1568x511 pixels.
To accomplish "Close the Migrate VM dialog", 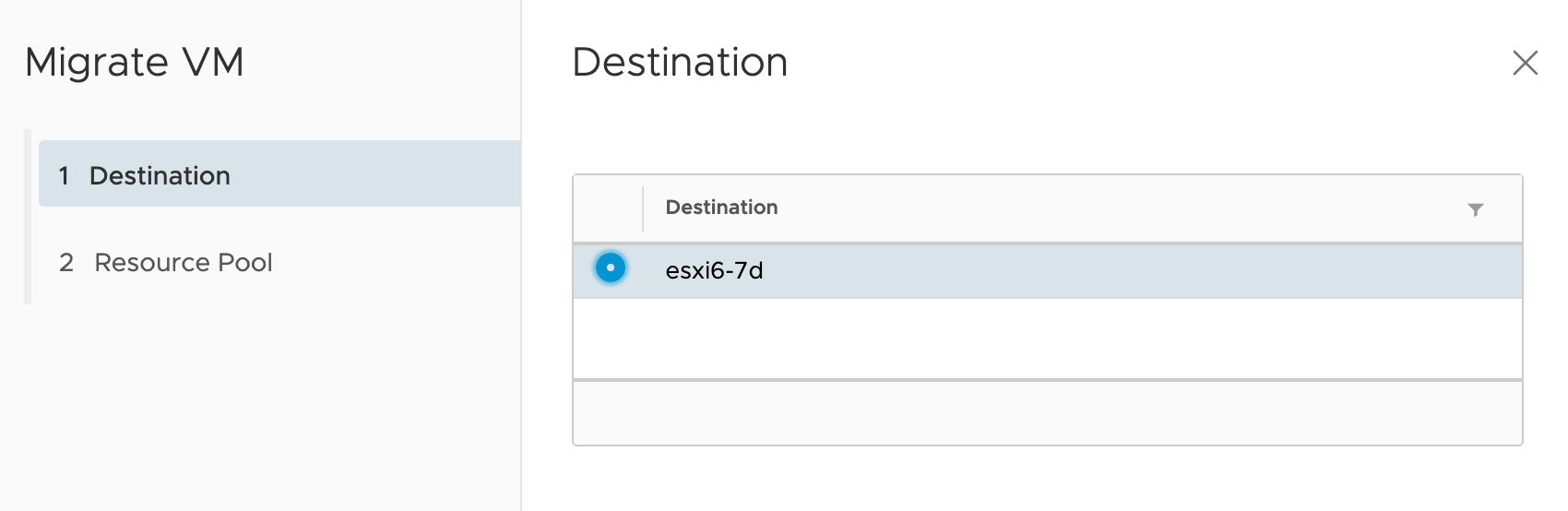I will (1526, 63).
